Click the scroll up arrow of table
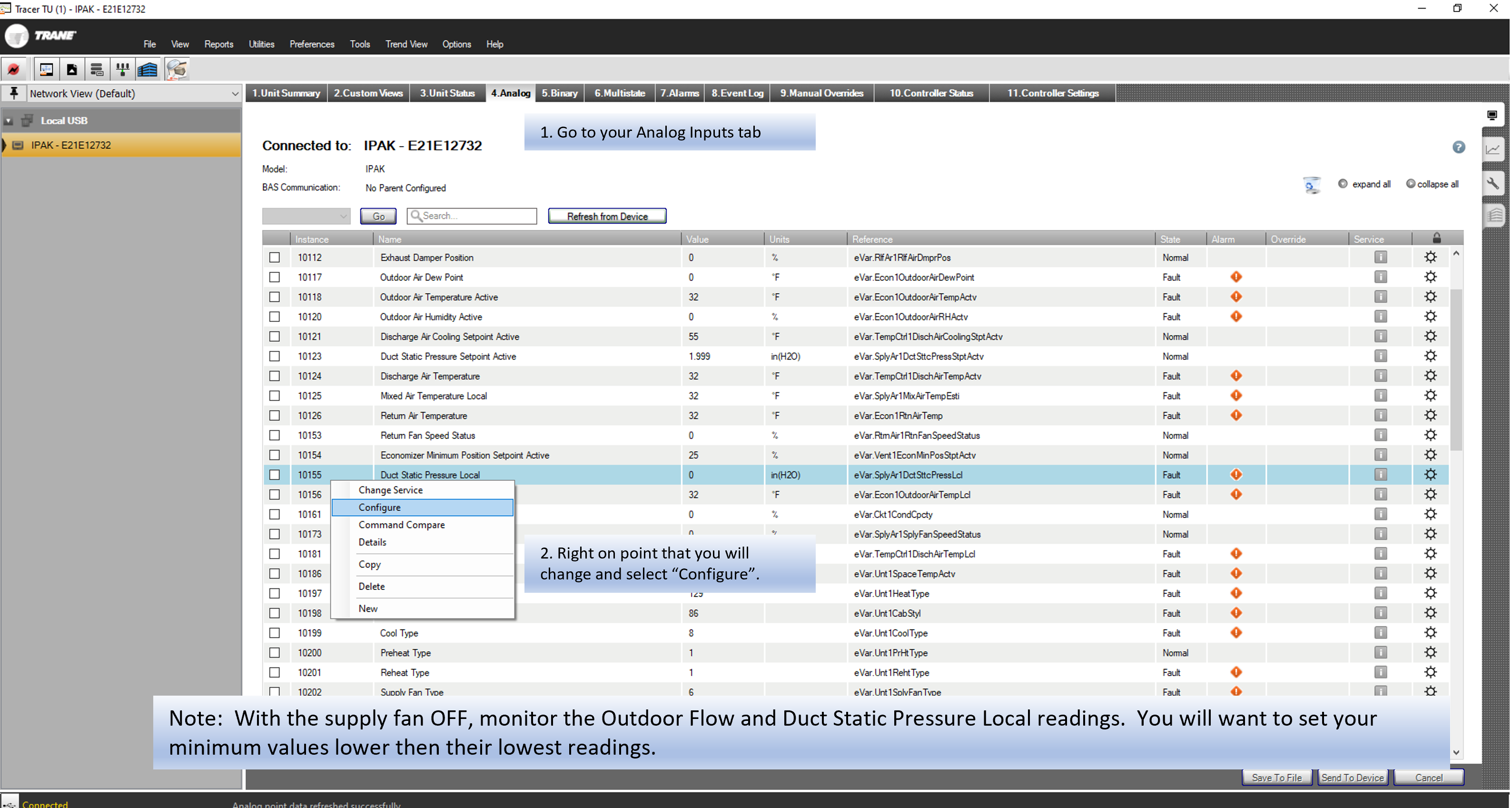This screenshot has height=808, width=1512. click(1456, 254)
